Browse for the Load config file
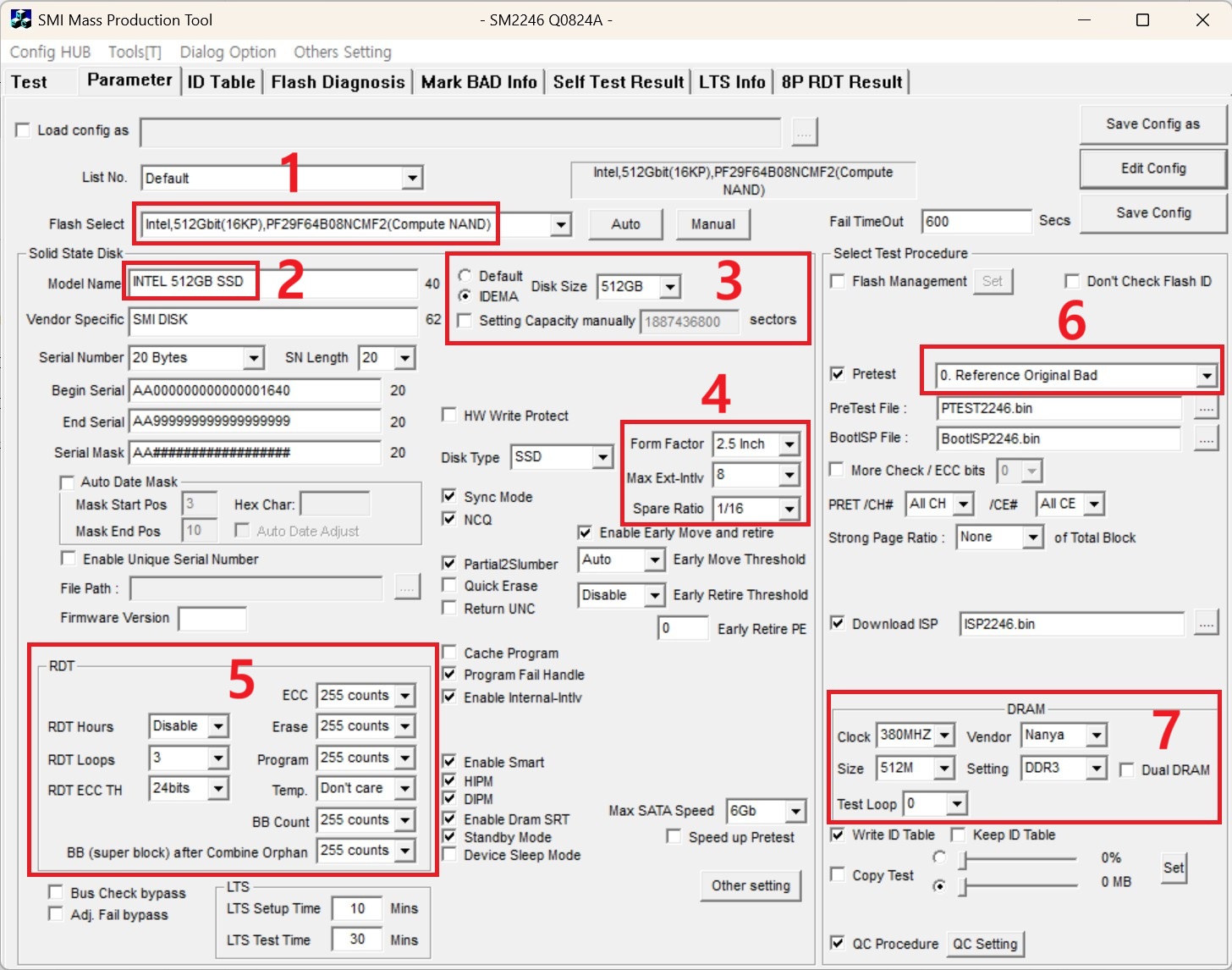Viewport: 1232px width, 970px height. 804,133
